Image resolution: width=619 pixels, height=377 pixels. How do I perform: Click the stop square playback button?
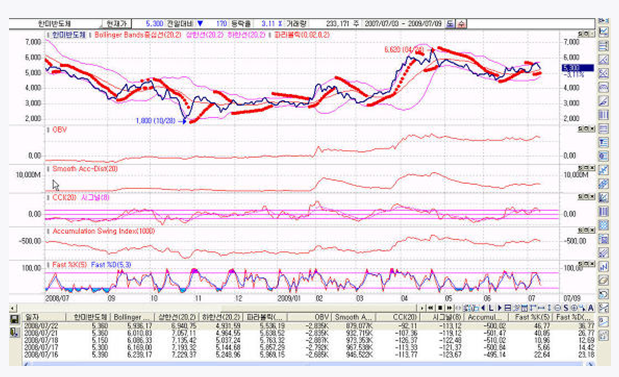(x=440, y=308)
